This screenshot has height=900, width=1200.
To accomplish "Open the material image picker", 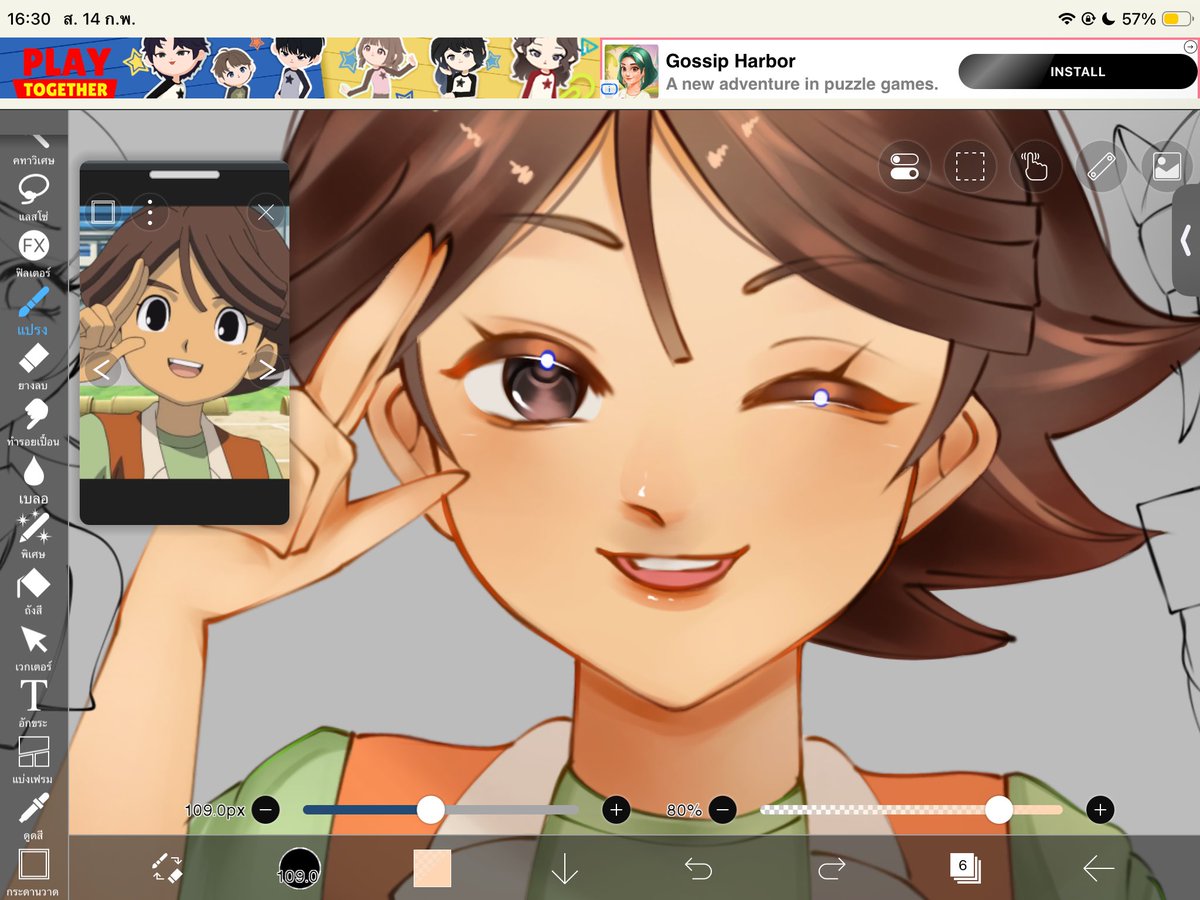I will (x=1166, y=166).
